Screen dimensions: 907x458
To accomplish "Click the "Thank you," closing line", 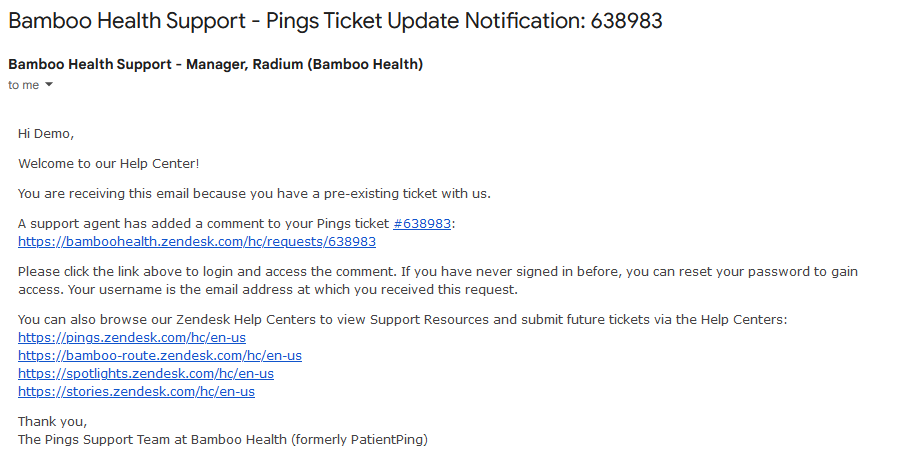I will click(53, 422).
